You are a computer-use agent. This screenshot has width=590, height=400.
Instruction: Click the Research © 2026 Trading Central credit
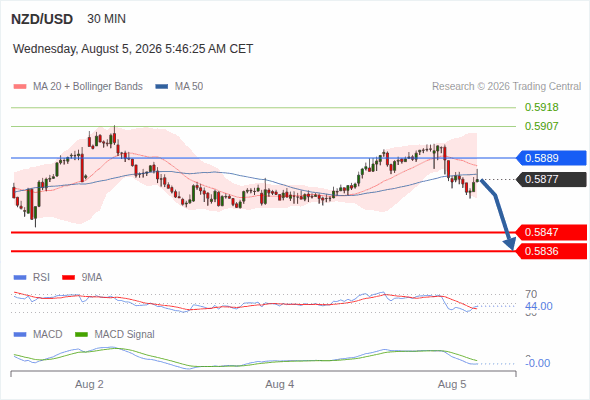tap(506, 87)
